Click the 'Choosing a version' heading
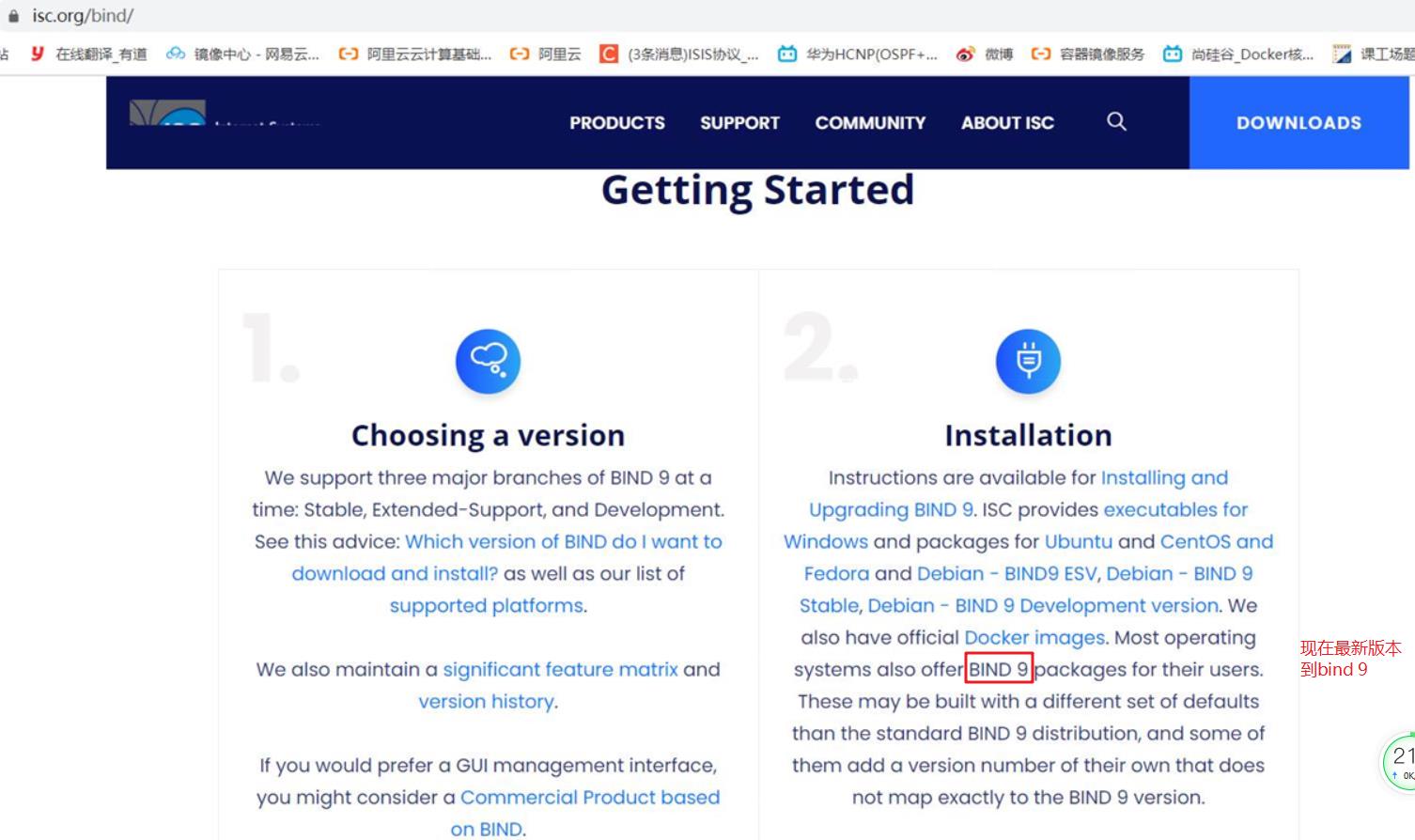This screenshot has height=840, width=1415. point(488,435)
